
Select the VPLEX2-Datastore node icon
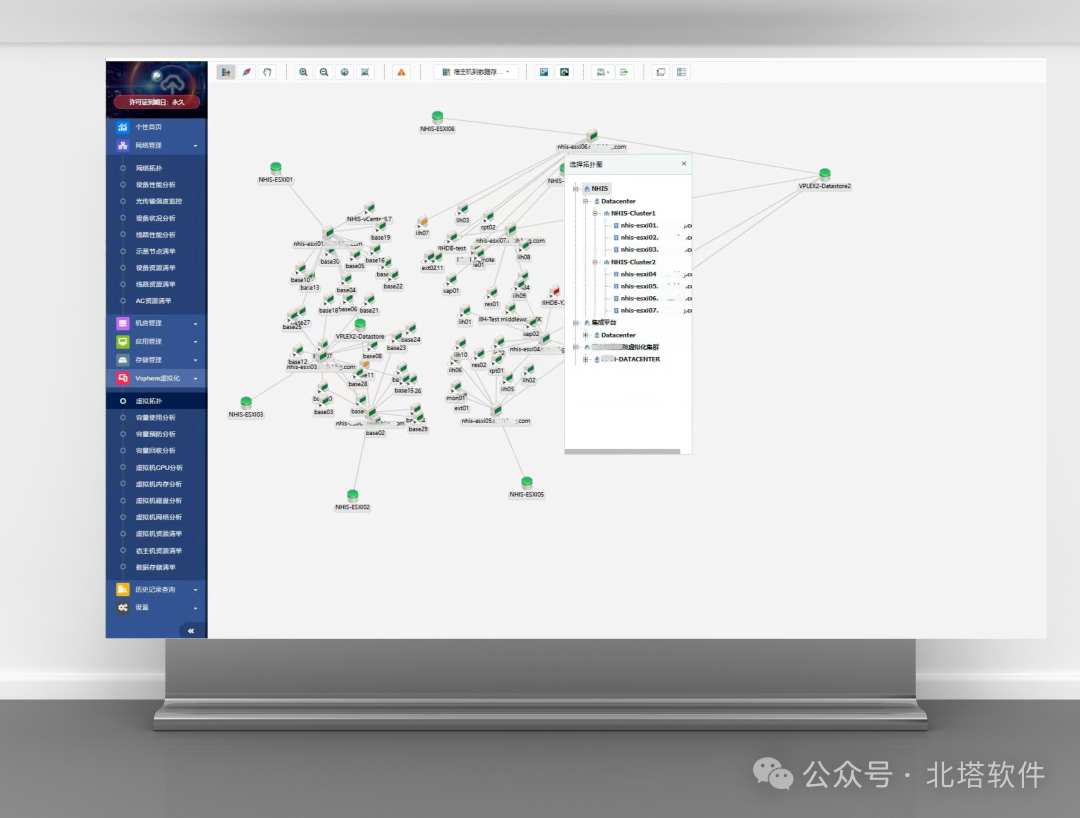tap(360, 324)
